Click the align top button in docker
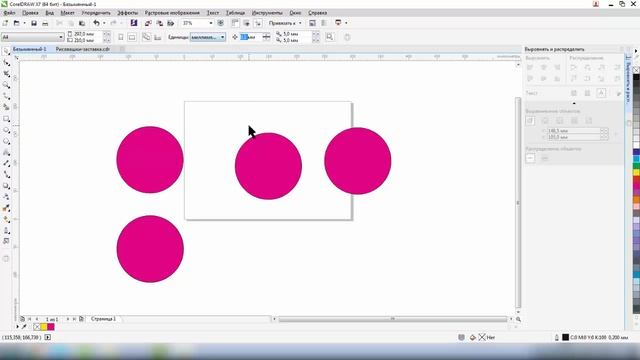Image resolution: width=640 pixels, height=360 pixels. [530, 78]
